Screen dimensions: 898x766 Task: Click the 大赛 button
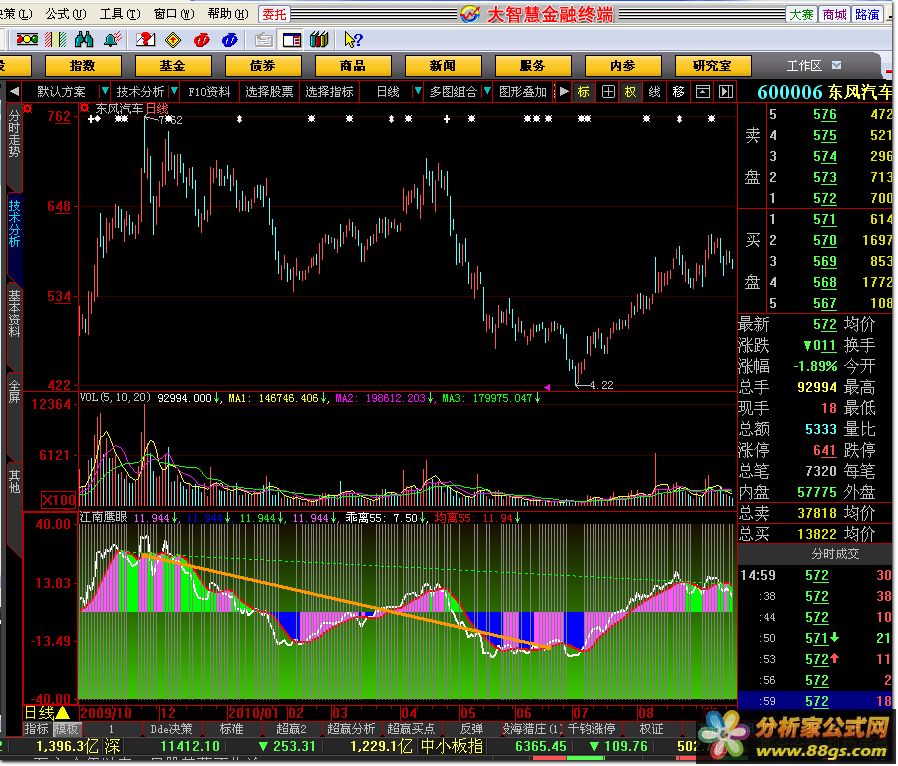point(801,14)
